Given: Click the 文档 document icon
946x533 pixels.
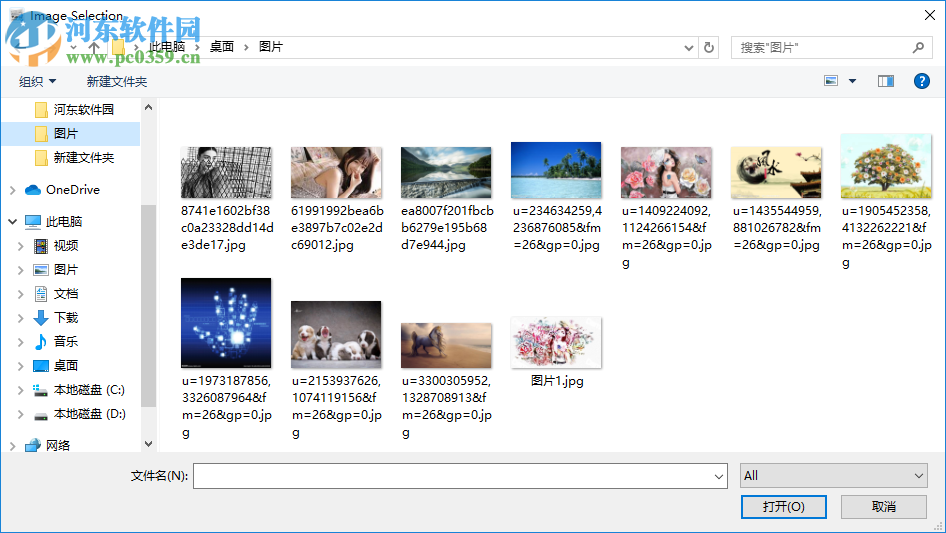Looking at the screenshot, I should (x=40, y=294).
